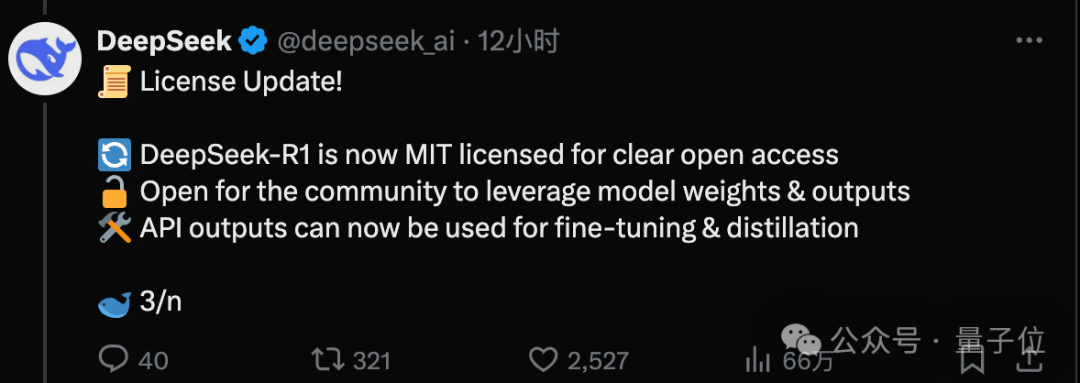Click the refresh arrows emoji icon
1080x383 pixels.
(x=114, y=154)
